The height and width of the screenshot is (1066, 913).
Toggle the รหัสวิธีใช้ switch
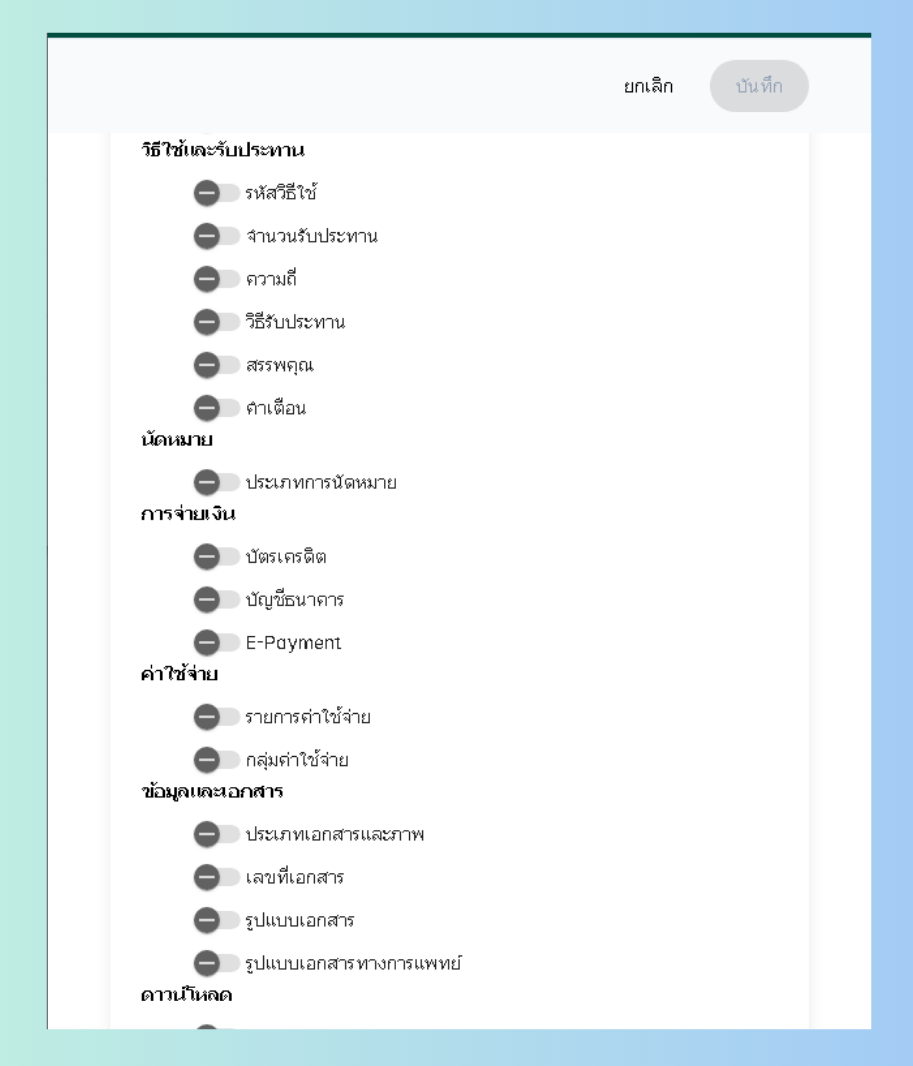[217, 193]
